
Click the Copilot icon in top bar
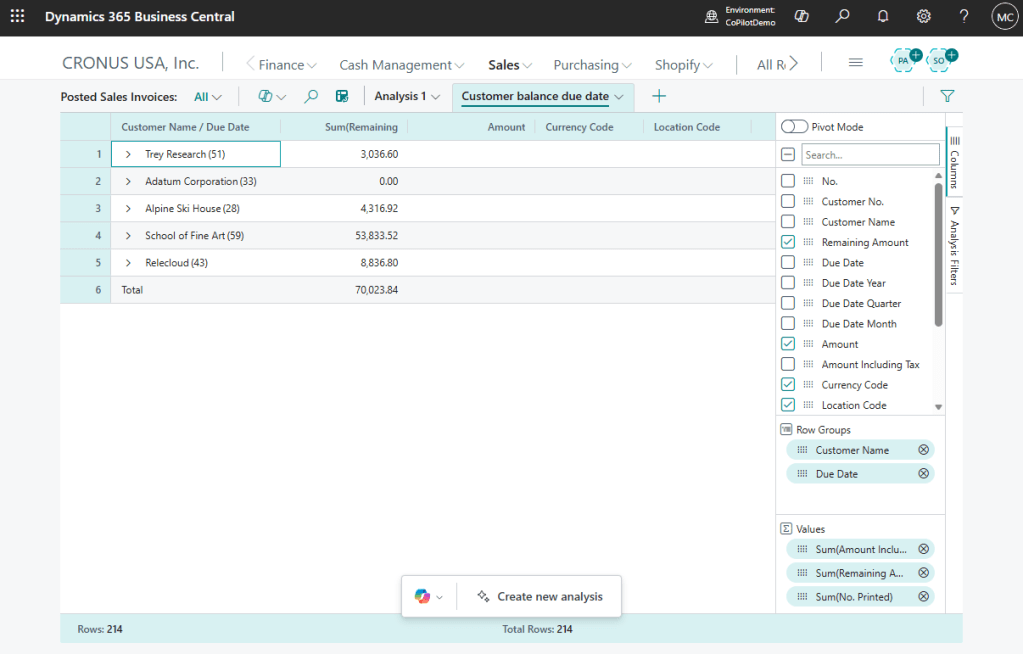click(x=801, y=17)
